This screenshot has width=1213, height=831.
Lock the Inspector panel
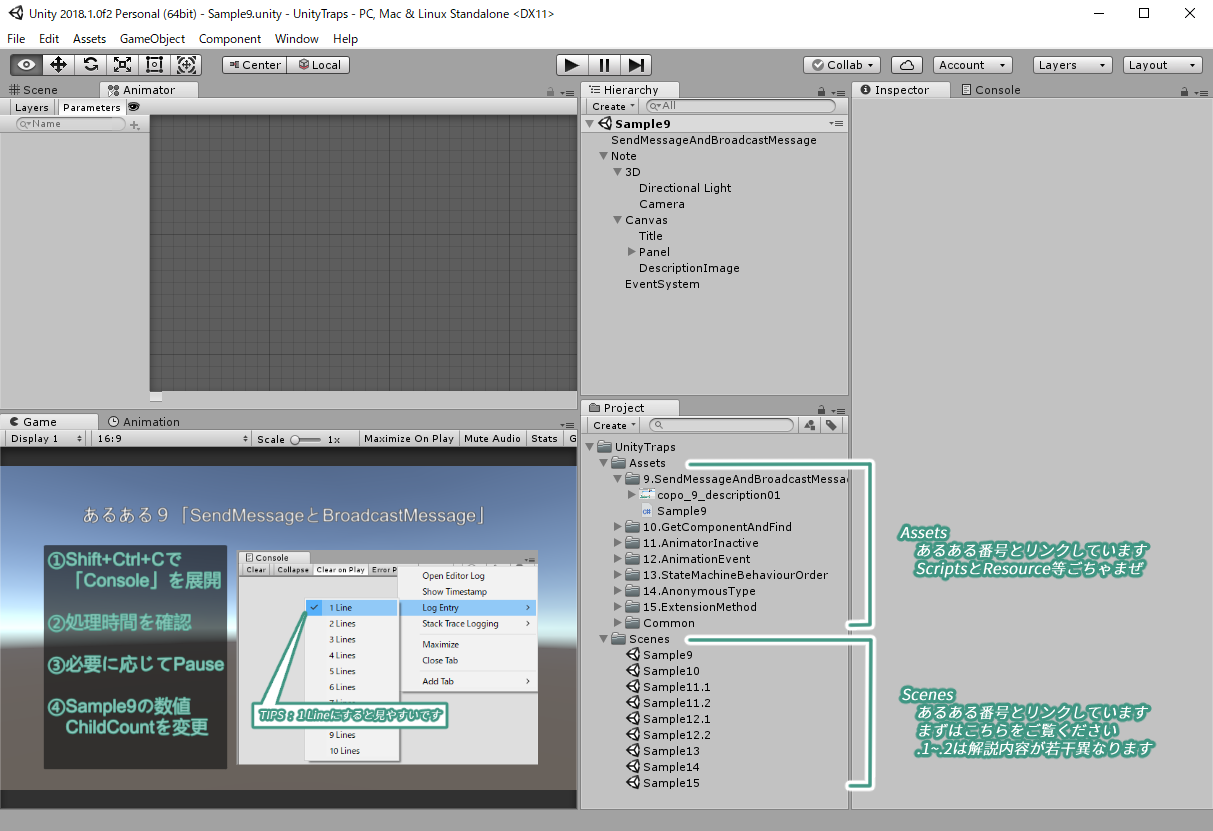1185,92
